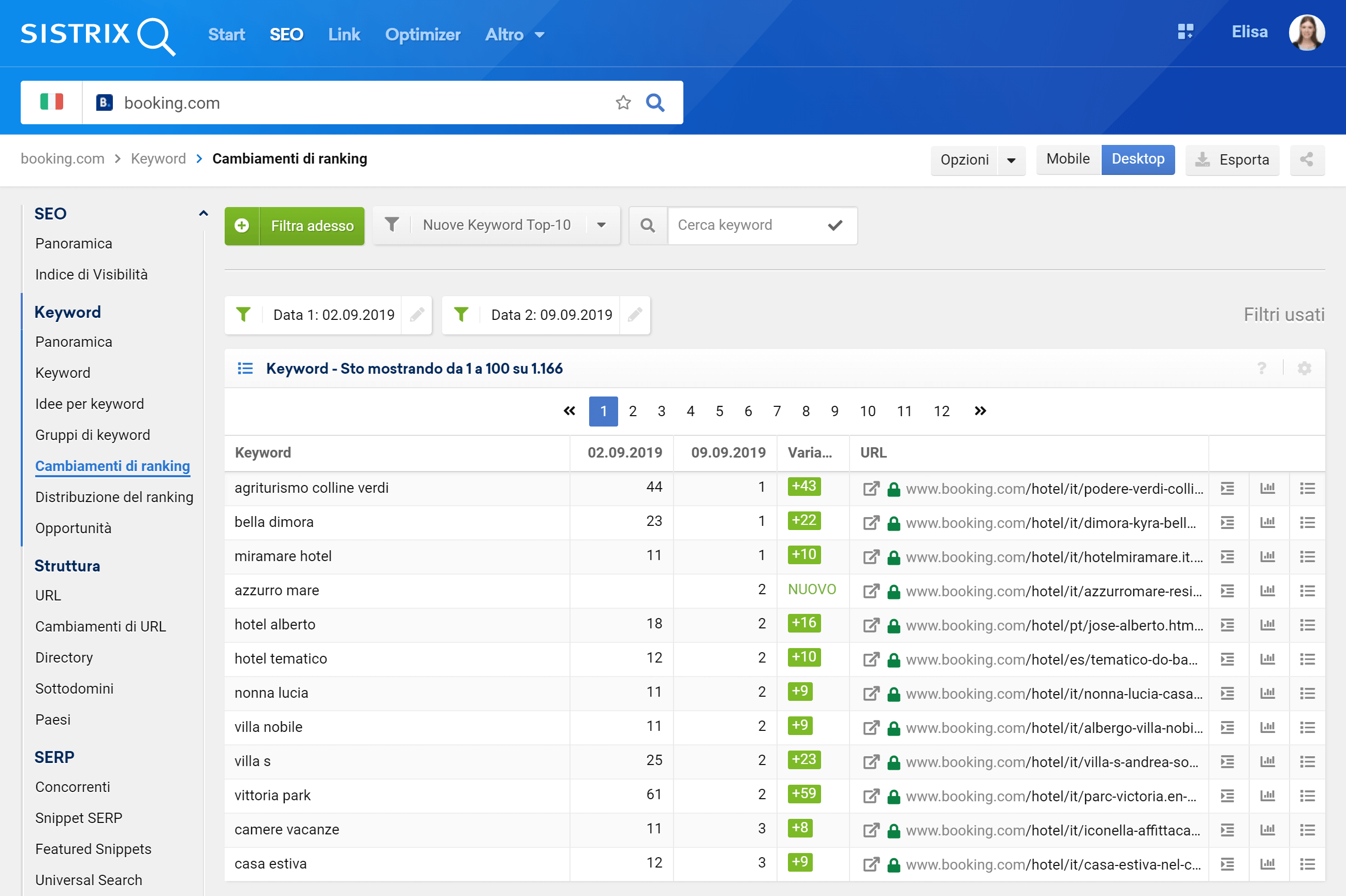1346x896 pixels.
Task: Go to results page 12
Action: 941,412
